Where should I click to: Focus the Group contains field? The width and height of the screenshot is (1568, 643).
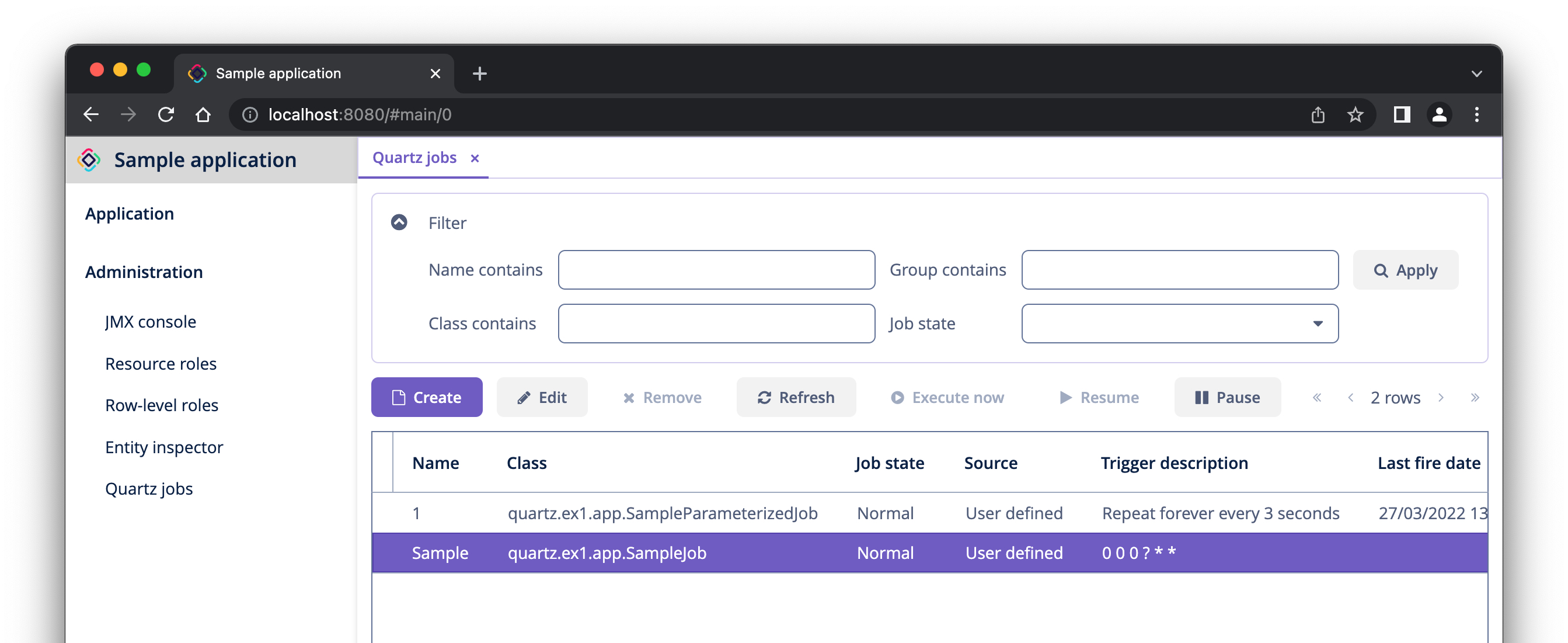[x=1180, y=270]
